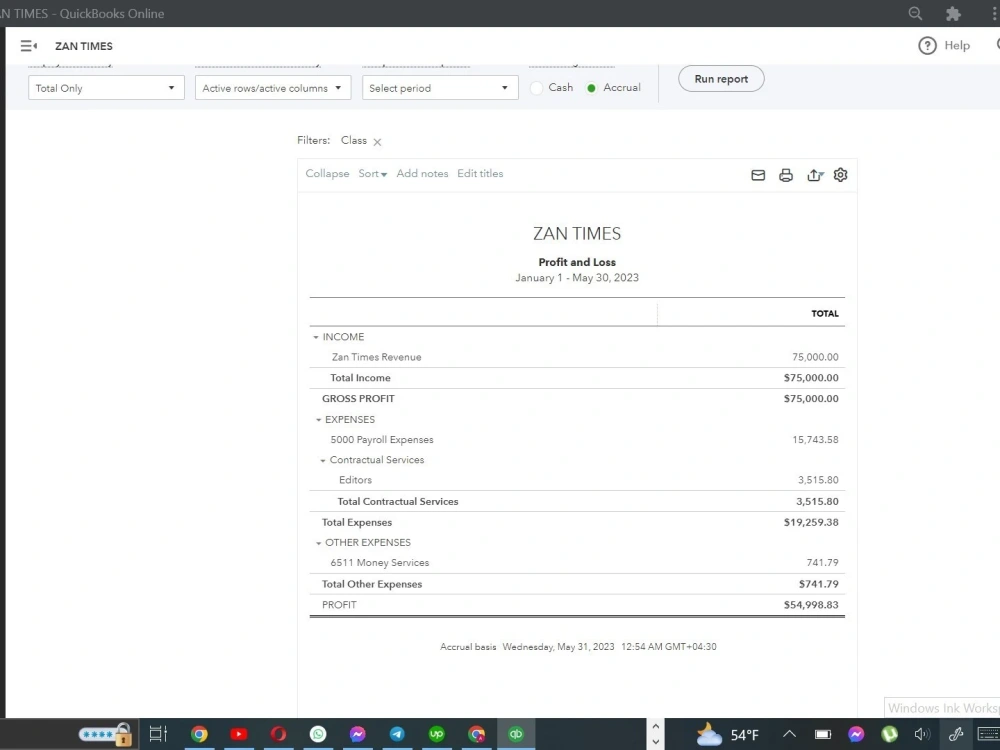The width and height of the screenshot is (1000, 750).
Task: Click the TOTAL column header
Action: (825, 314)
